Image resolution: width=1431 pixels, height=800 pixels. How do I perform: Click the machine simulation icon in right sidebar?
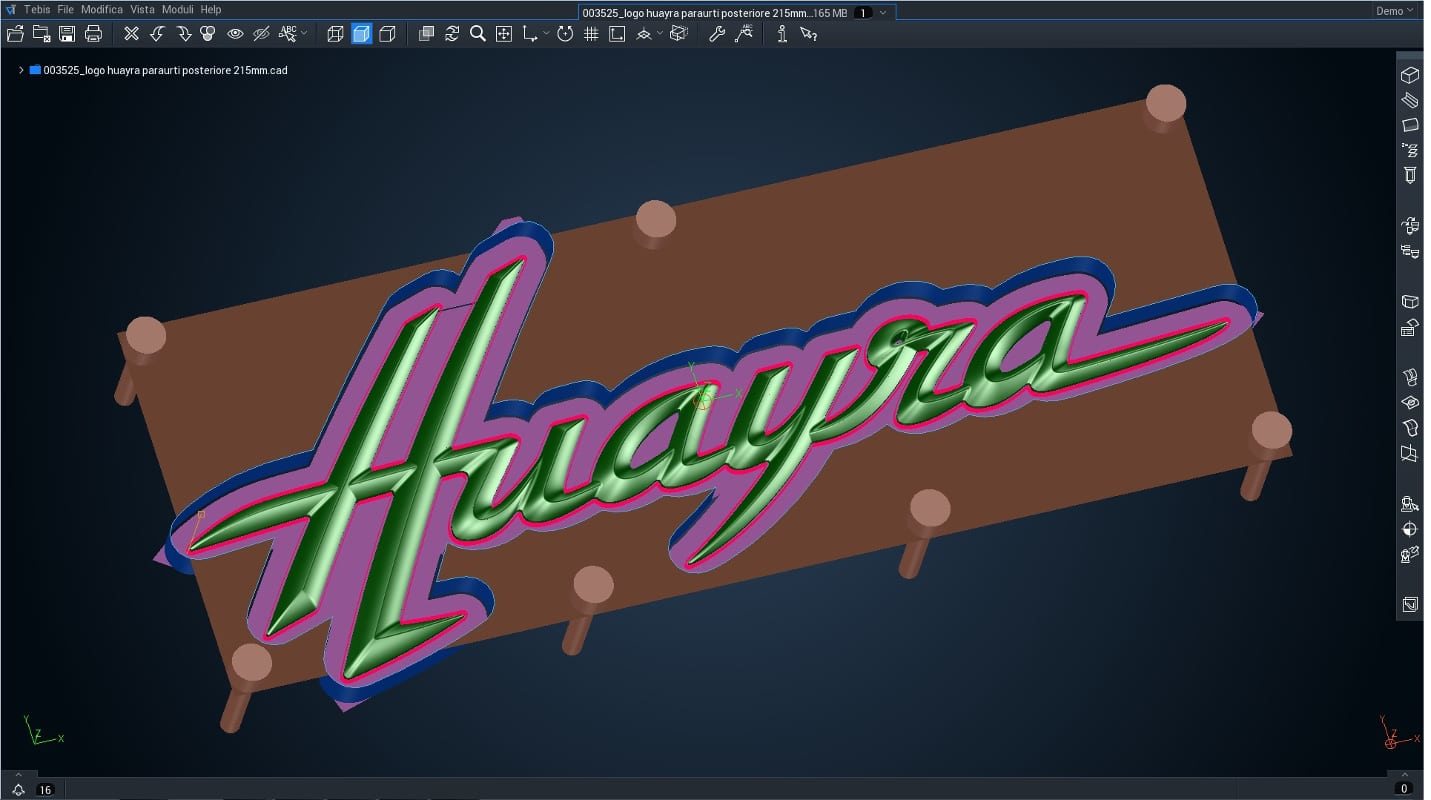[x=1410, y=504]
